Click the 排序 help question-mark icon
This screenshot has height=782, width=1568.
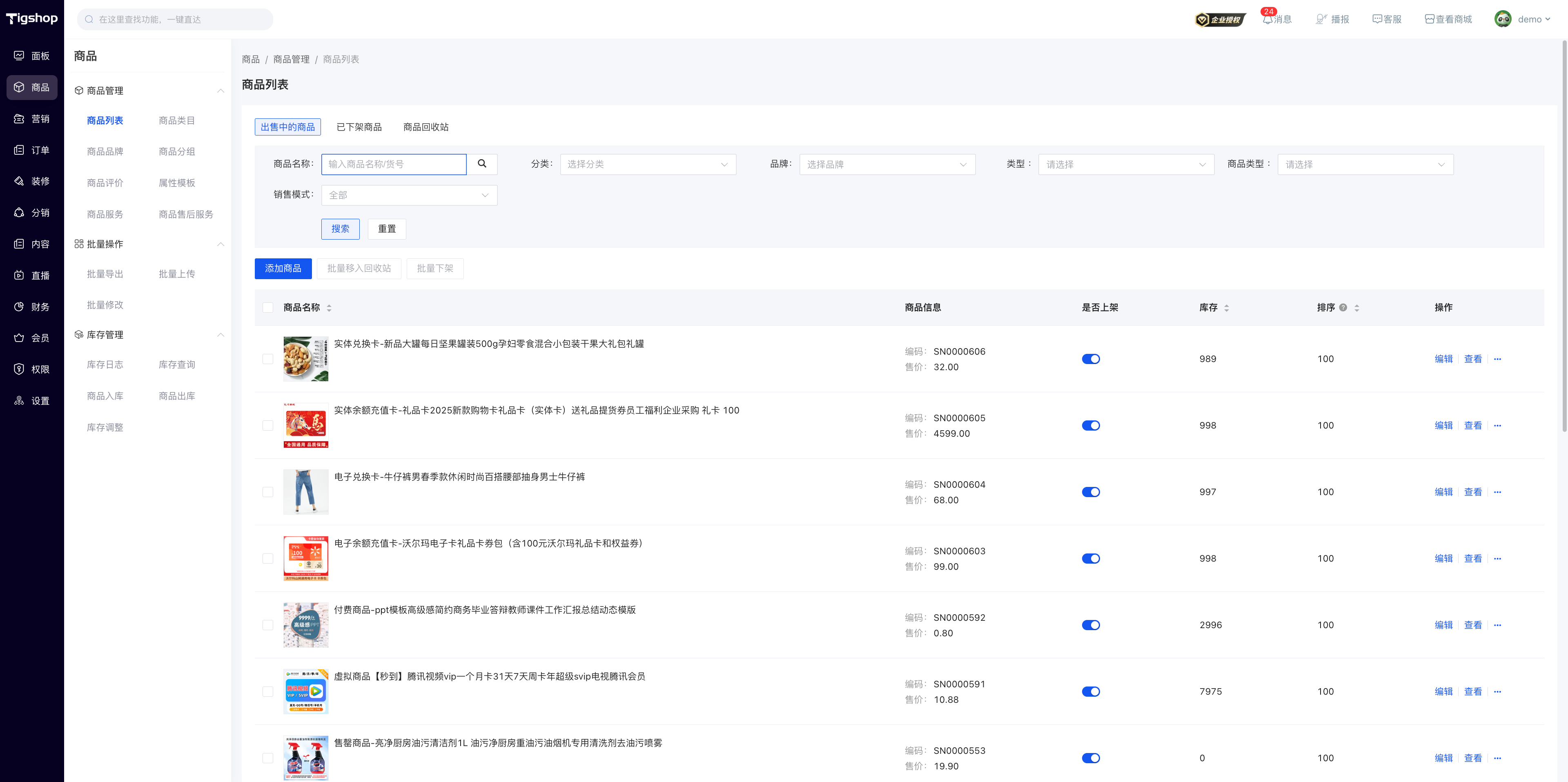coord(1343,307)
